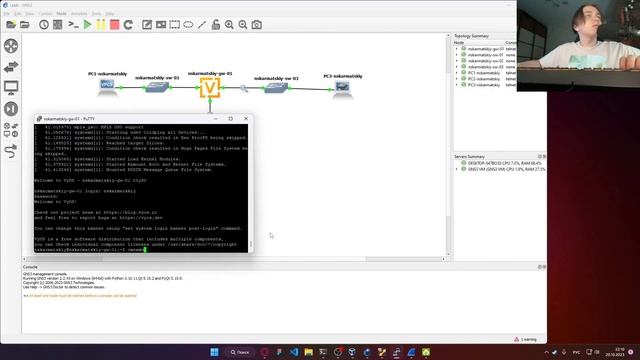Open the Annotate menu

[x=79, y=13]
